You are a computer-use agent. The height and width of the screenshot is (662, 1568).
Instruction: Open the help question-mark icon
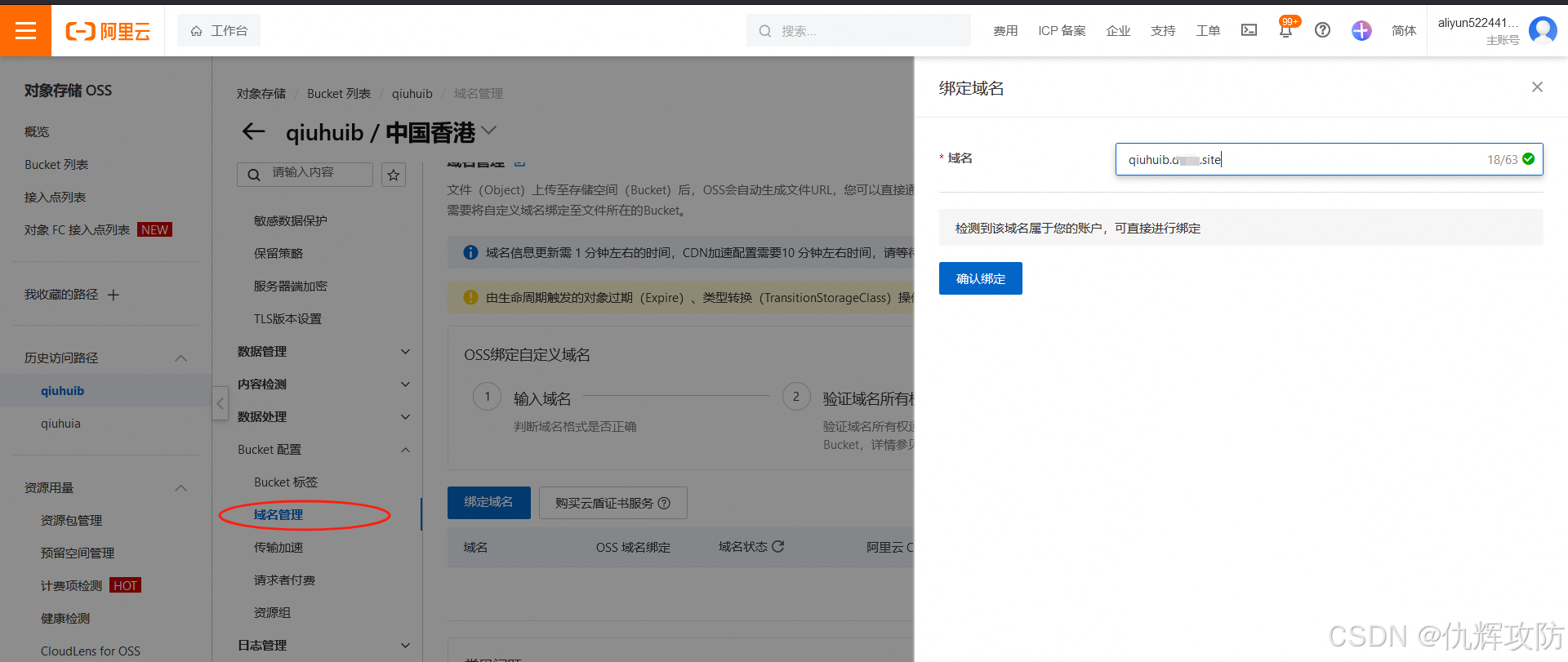click(x=1322, y=30)
